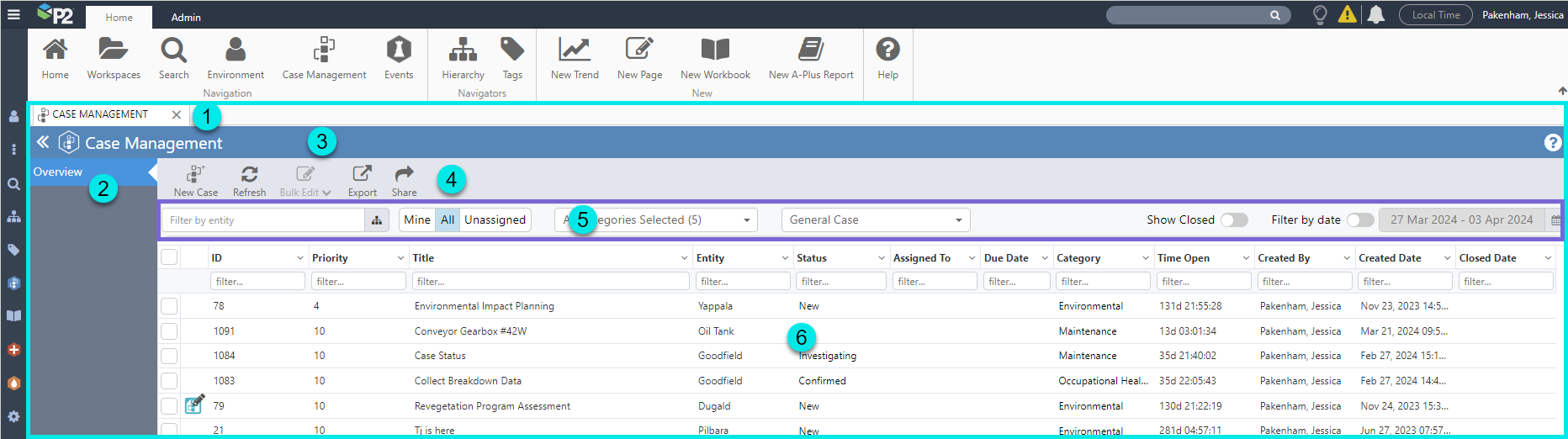The height and width of the screenshot is (439, 1568).
Task: Open Case Management in the ribbon
Action: point(324,57)
